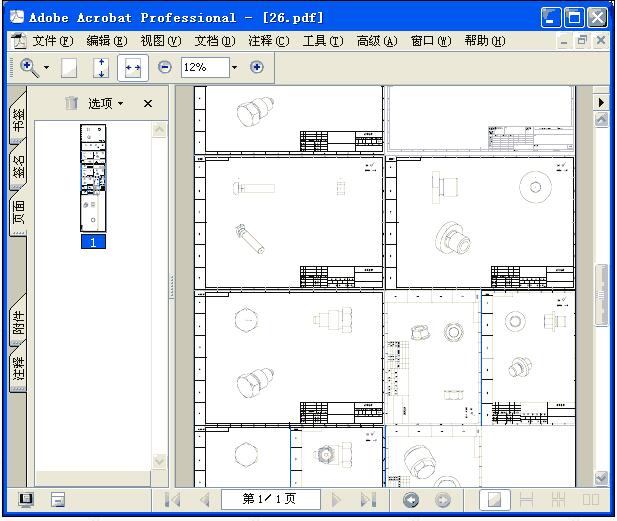The height and width of the screenshot is (521, 617).
Task: Toggle single page layout view
Action: click(x=493, y=499)
